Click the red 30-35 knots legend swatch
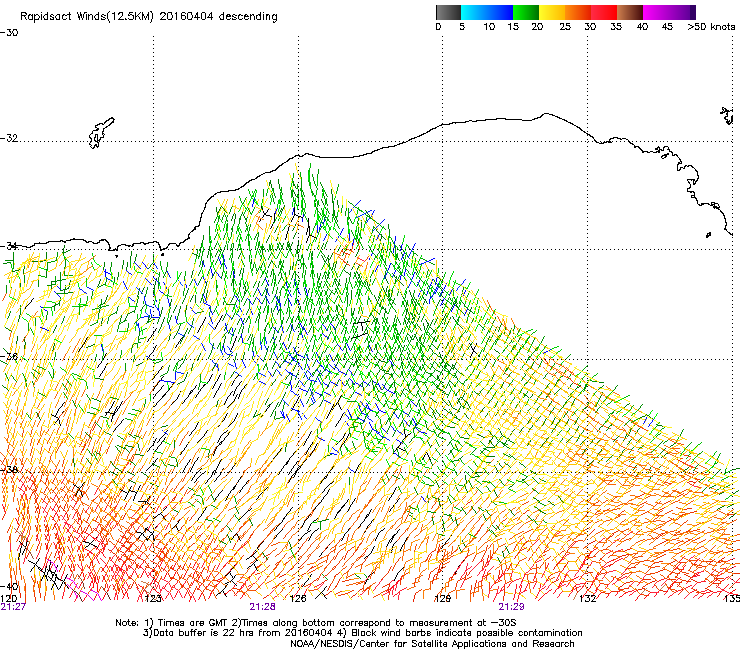Image resolution: width=740 pixels, height=650 pixels. tap(604, 12)
